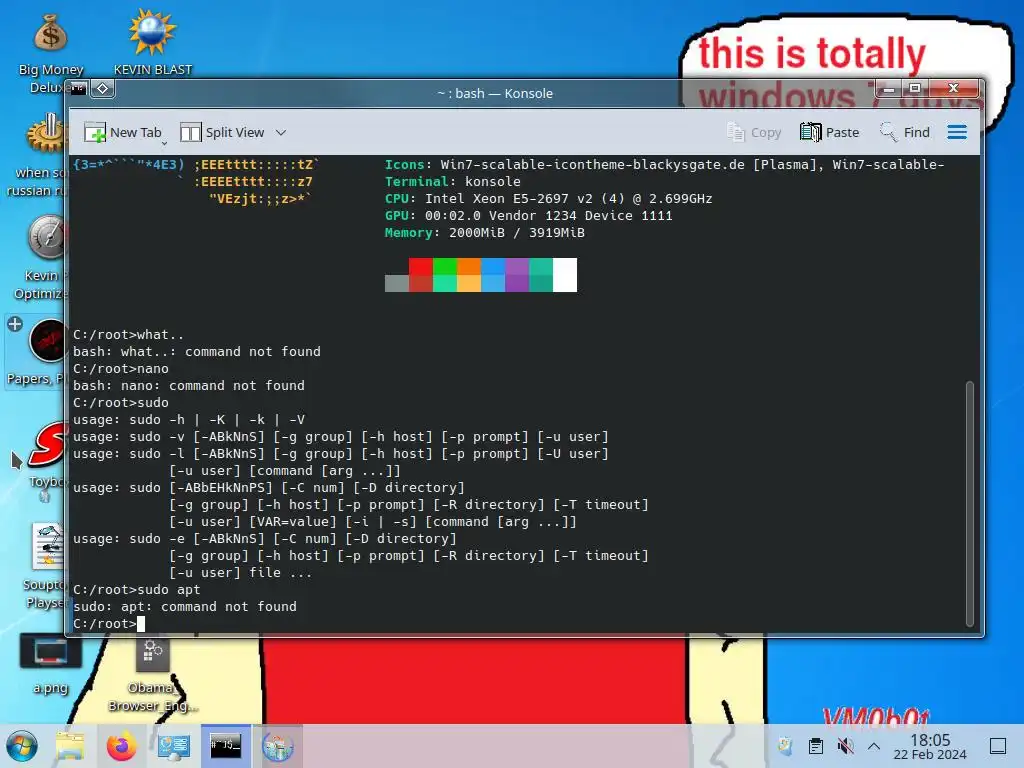Toggle the diamond pin icon in title bar
1024x768 pixels.
click(103, 88)
